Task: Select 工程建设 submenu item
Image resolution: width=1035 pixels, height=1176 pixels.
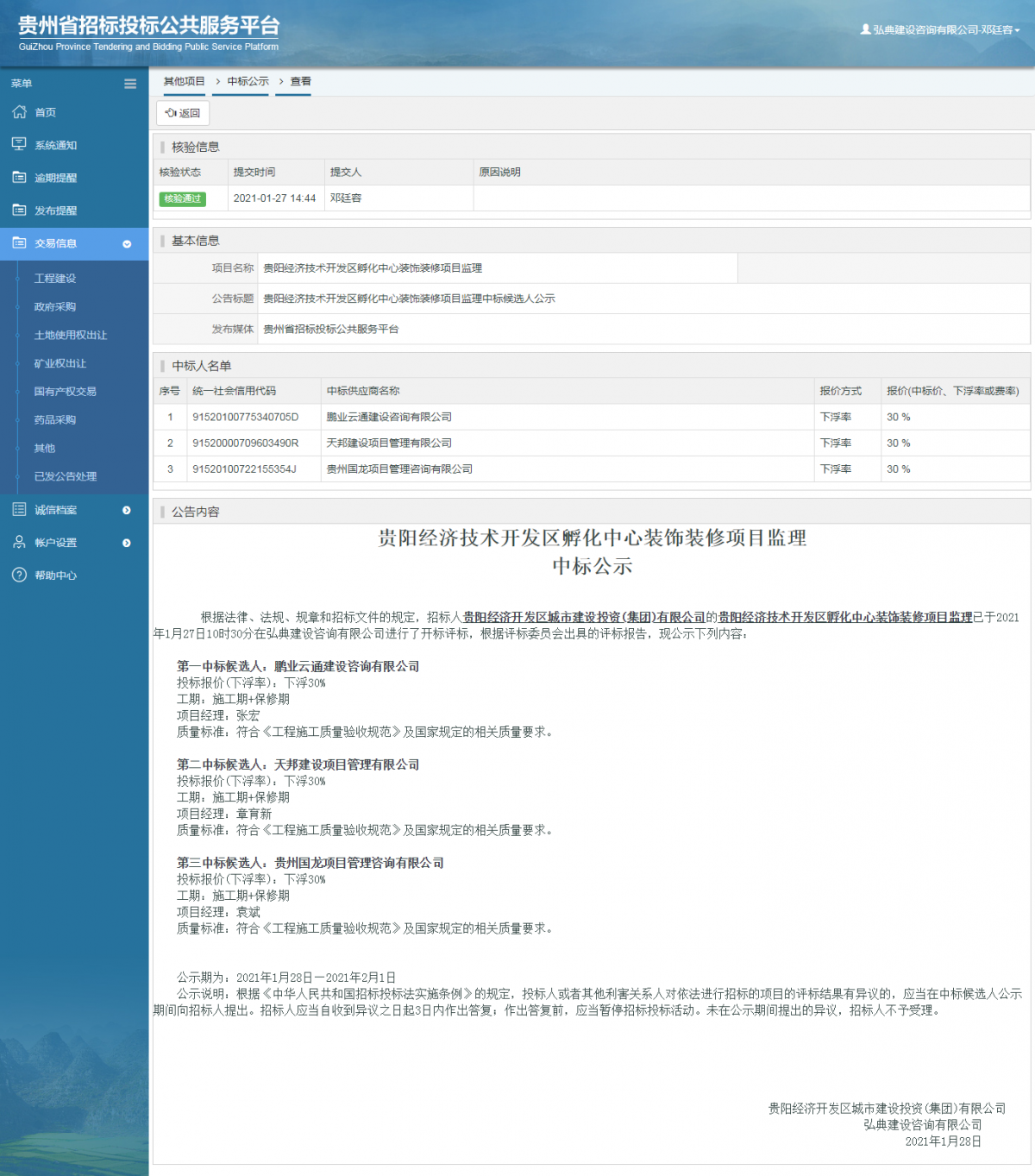Action: point(55,279)
